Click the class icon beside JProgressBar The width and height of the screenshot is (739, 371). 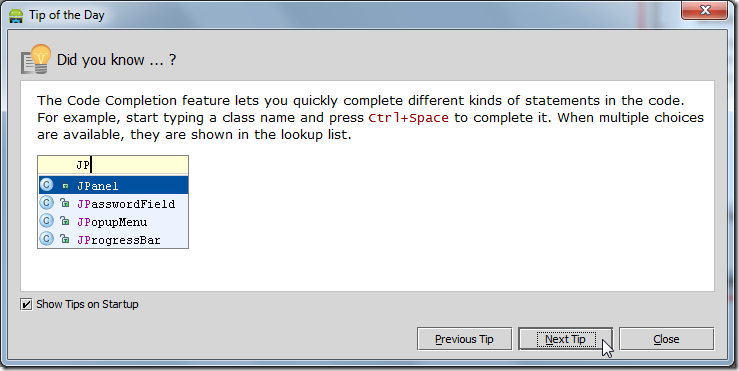(x=46, y=239)
